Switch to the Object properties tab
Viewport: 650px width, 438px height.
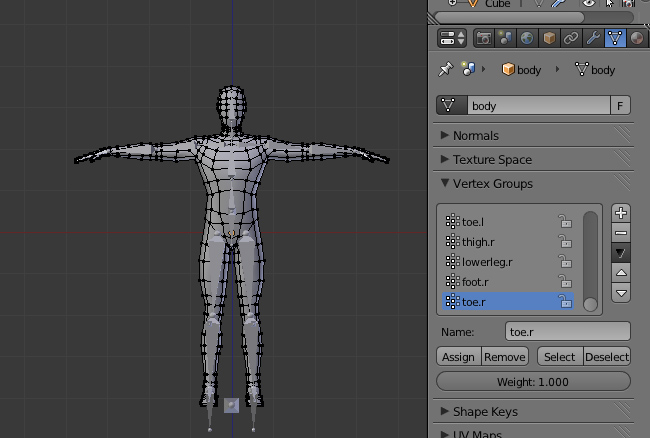549,38
